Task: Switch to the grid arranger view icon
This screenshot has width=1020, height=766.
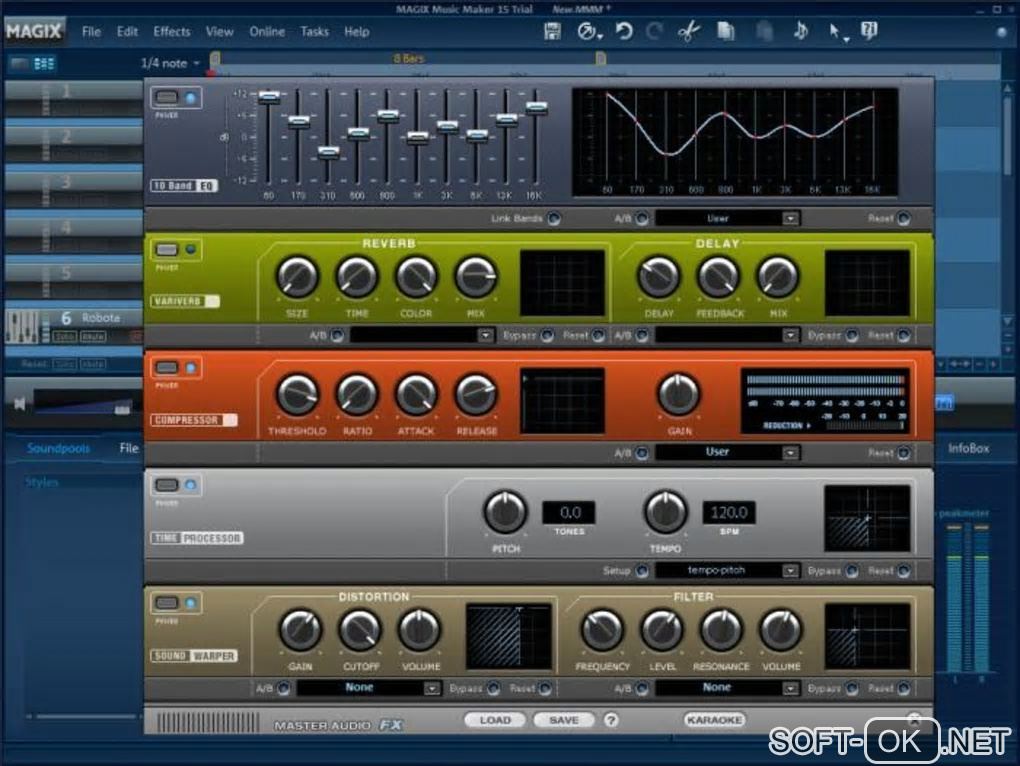Action: [x=44, y=63]
